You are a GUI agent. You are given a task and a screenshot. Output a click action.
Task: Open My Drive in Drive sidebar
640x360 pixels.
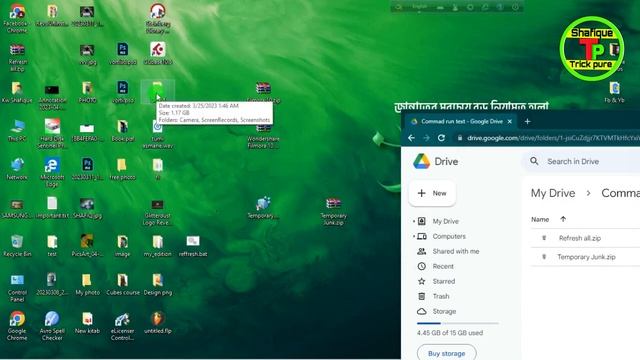tap(446, 221)
